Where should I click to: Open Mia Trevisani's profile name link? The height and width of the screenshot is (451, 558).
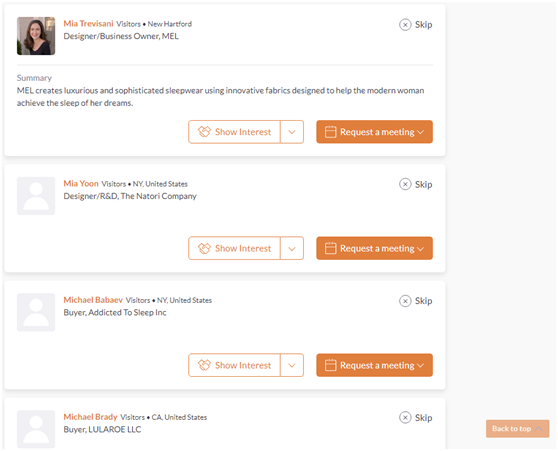coord(88,23)
